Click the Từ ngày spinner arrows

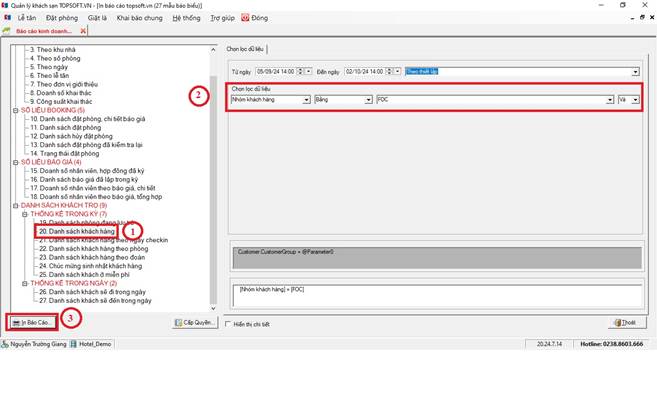(x=300, y=72)
